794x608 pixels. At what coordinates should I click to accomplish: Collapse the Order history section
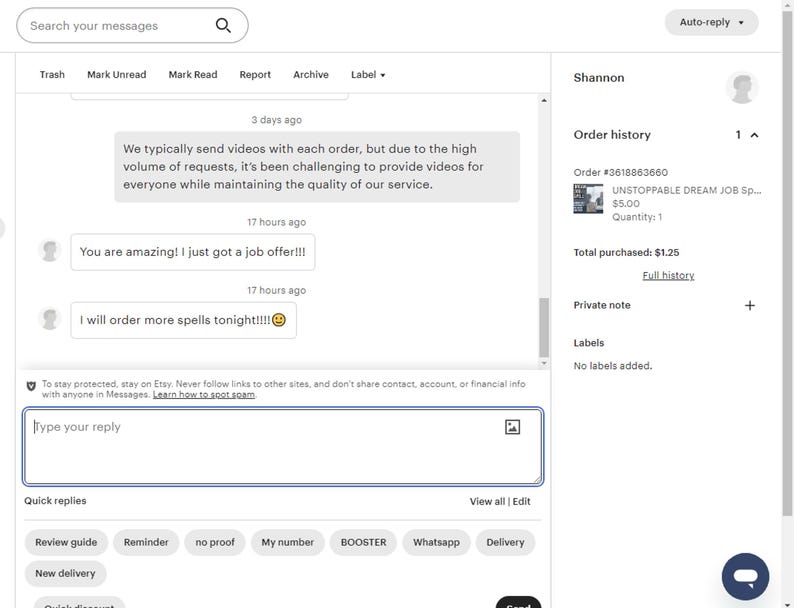click(755, 135)
